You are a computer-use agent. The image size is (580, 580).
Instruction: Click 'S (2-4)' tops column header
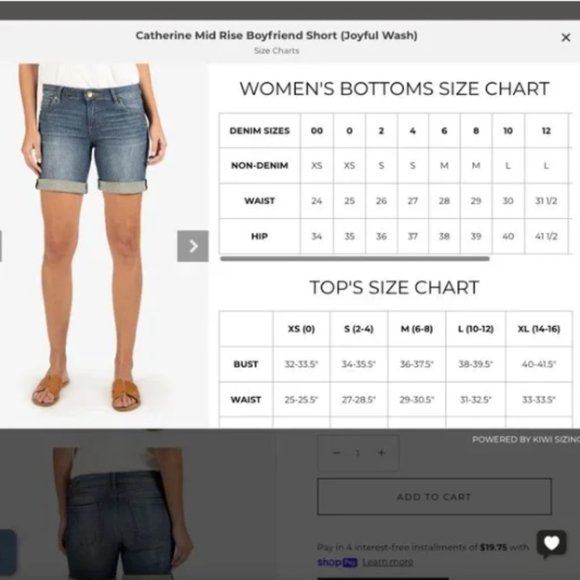[359, 329]
